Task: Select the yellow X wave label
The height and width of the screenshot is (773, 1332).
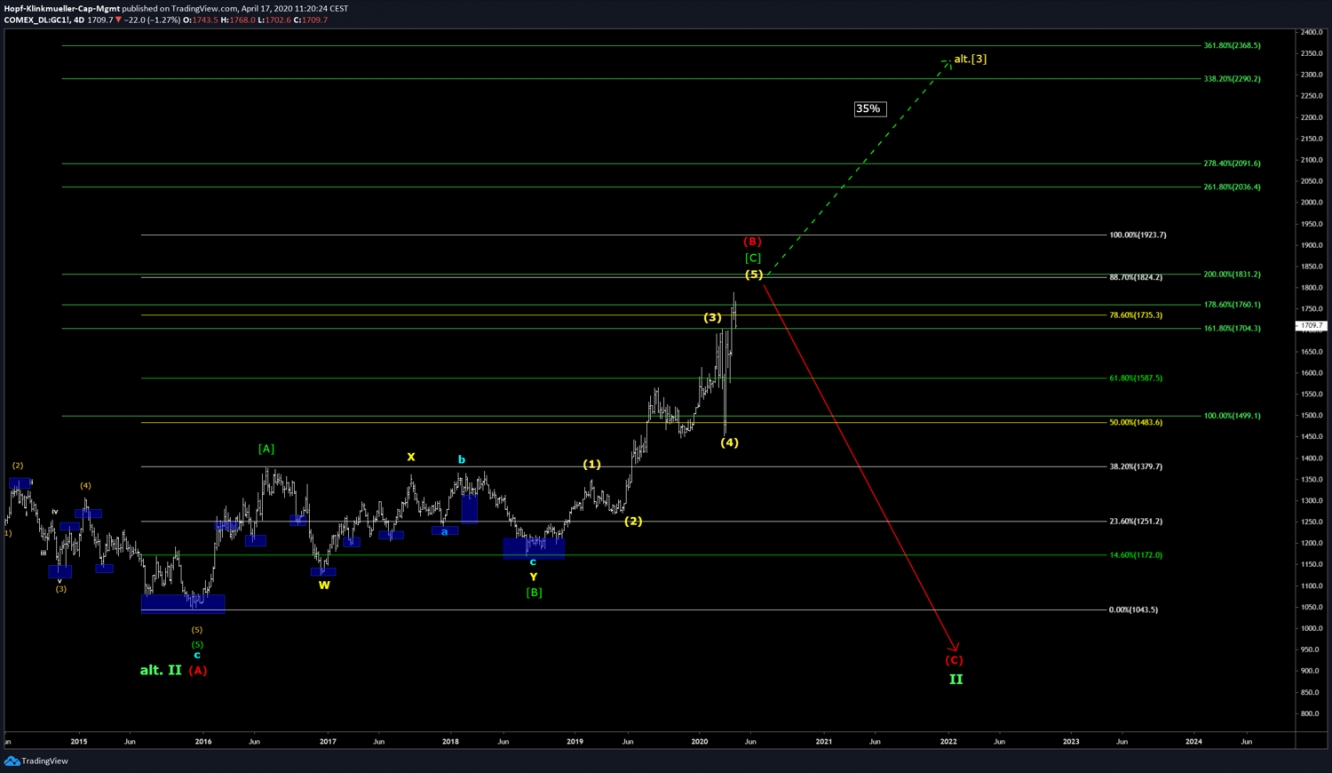Action: point(410,457)
